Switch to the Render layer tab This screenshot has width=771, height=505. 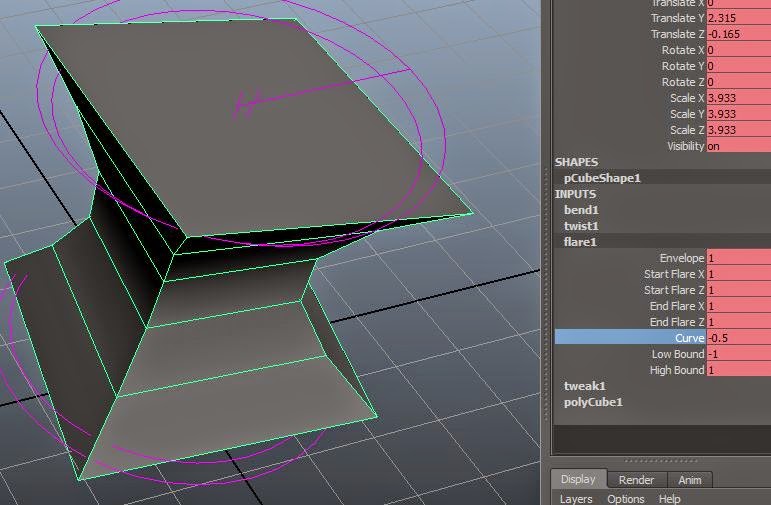pyautogui.click(x=636, y=480)
